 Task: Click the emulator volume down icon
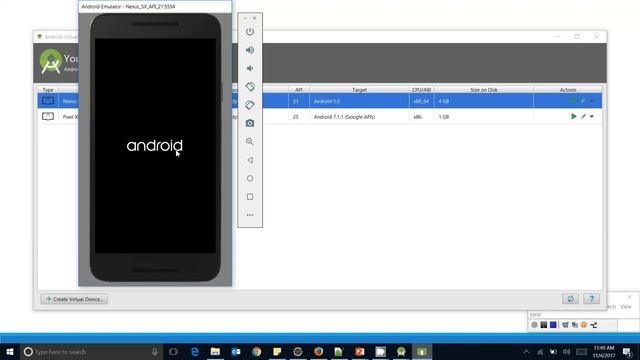pos(250,68)
